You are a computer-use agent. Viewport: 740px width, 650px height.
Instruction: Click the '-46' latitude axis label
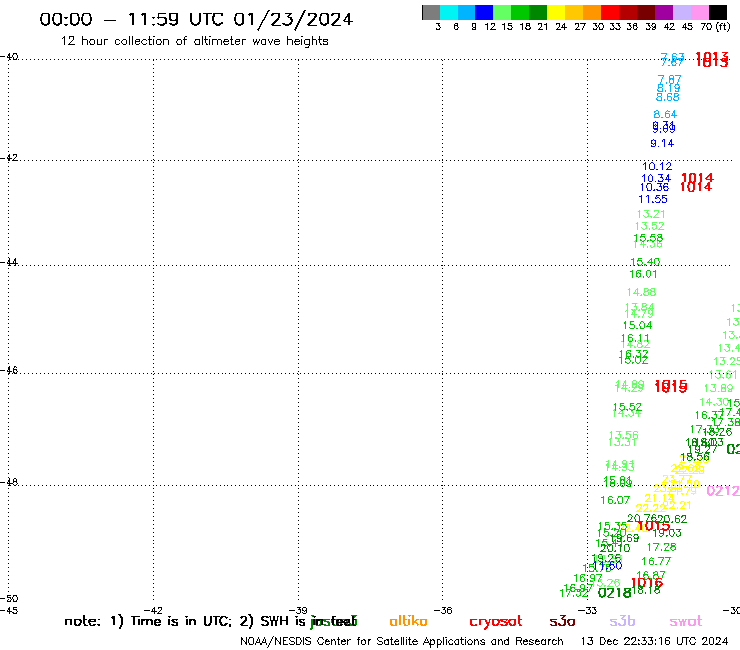[x=9, y=370]
